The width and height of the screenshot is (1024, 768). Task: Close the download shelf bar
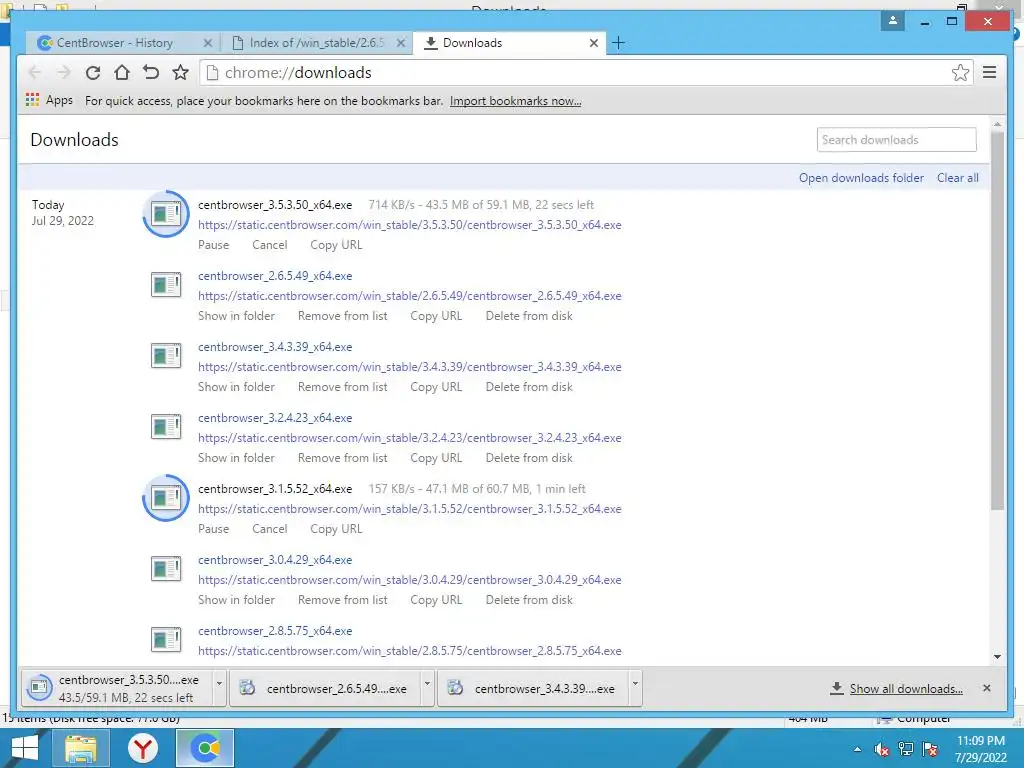tap(987, 688)
